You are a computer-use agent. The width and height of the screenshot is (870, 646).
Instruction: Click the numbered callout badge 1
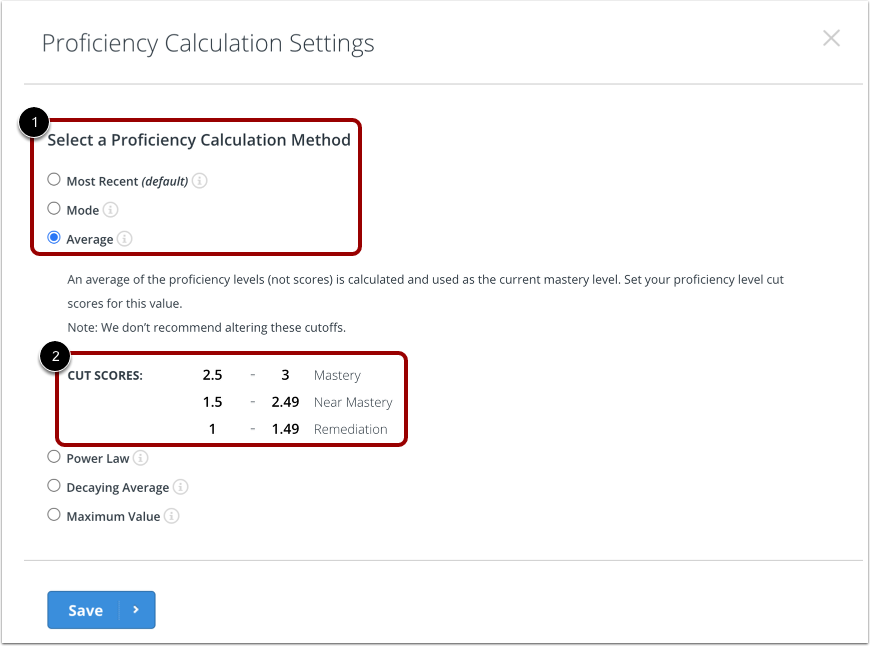pos(34,122)
